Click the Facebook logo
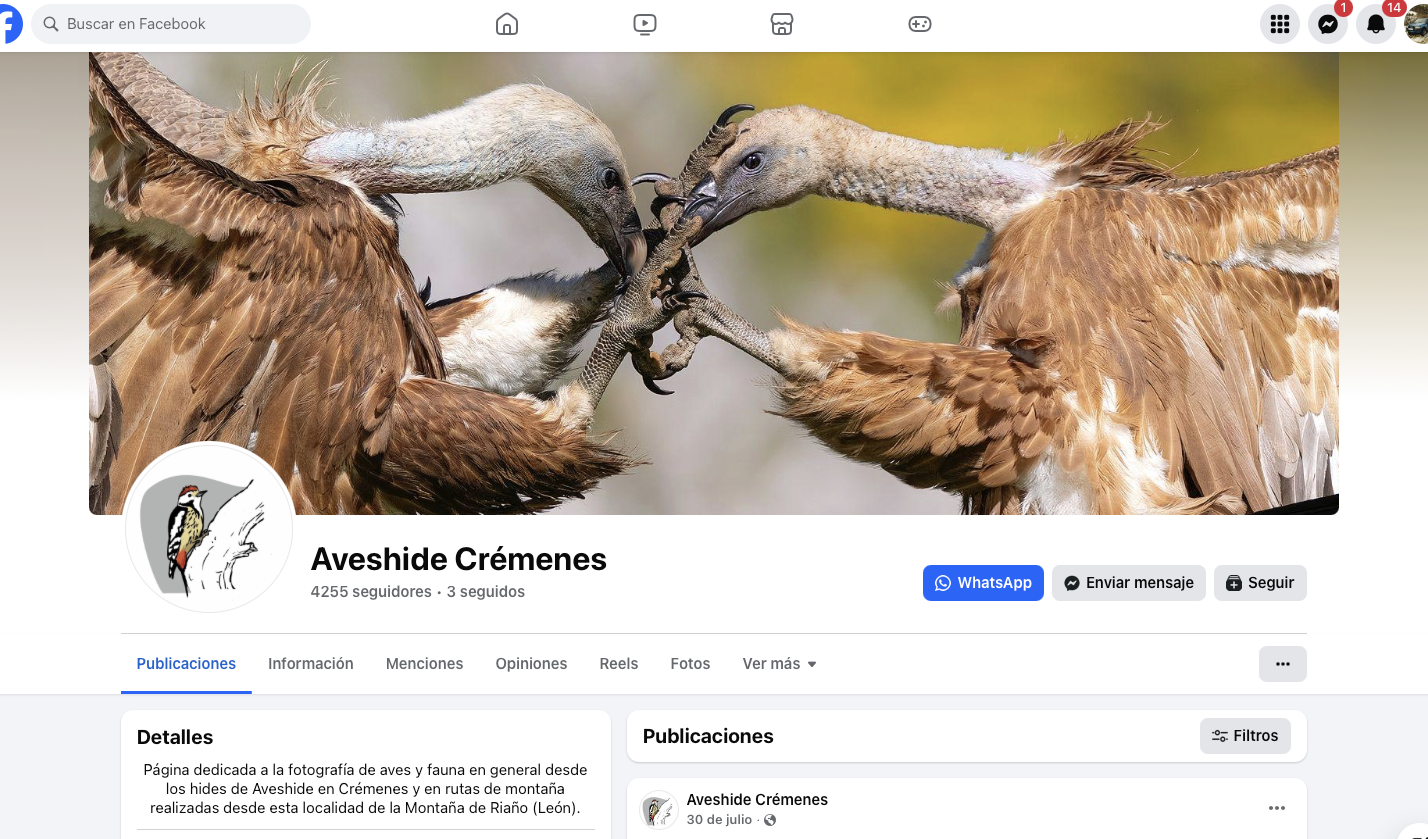This screenshot has width=1428, height=839. [x=9, y=24]
